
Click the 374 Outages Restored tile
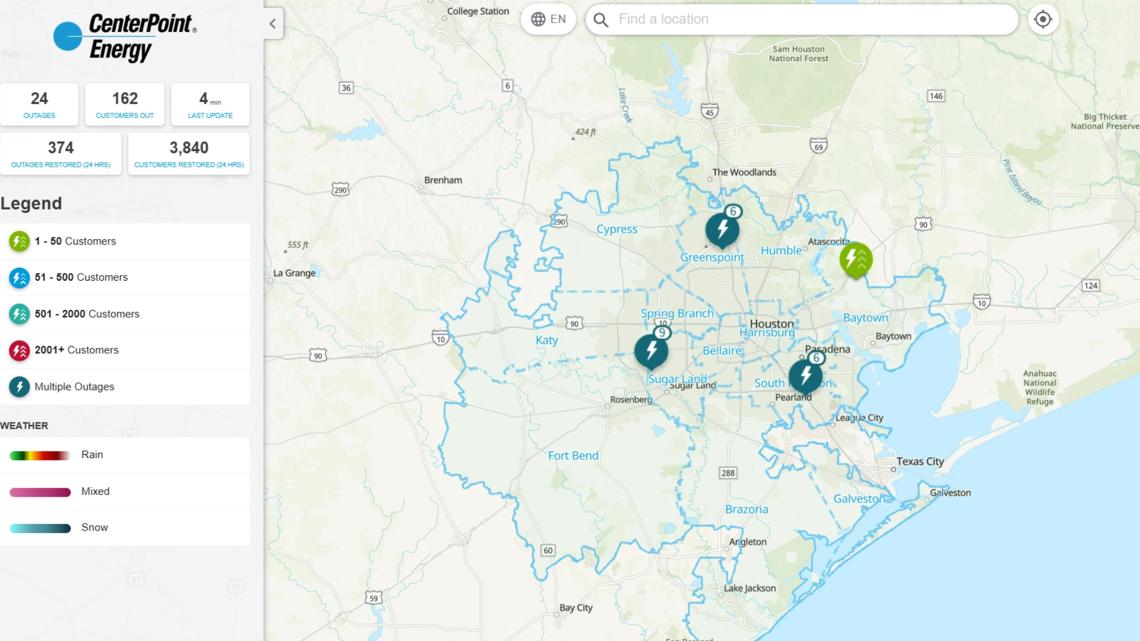pos(61,152)
